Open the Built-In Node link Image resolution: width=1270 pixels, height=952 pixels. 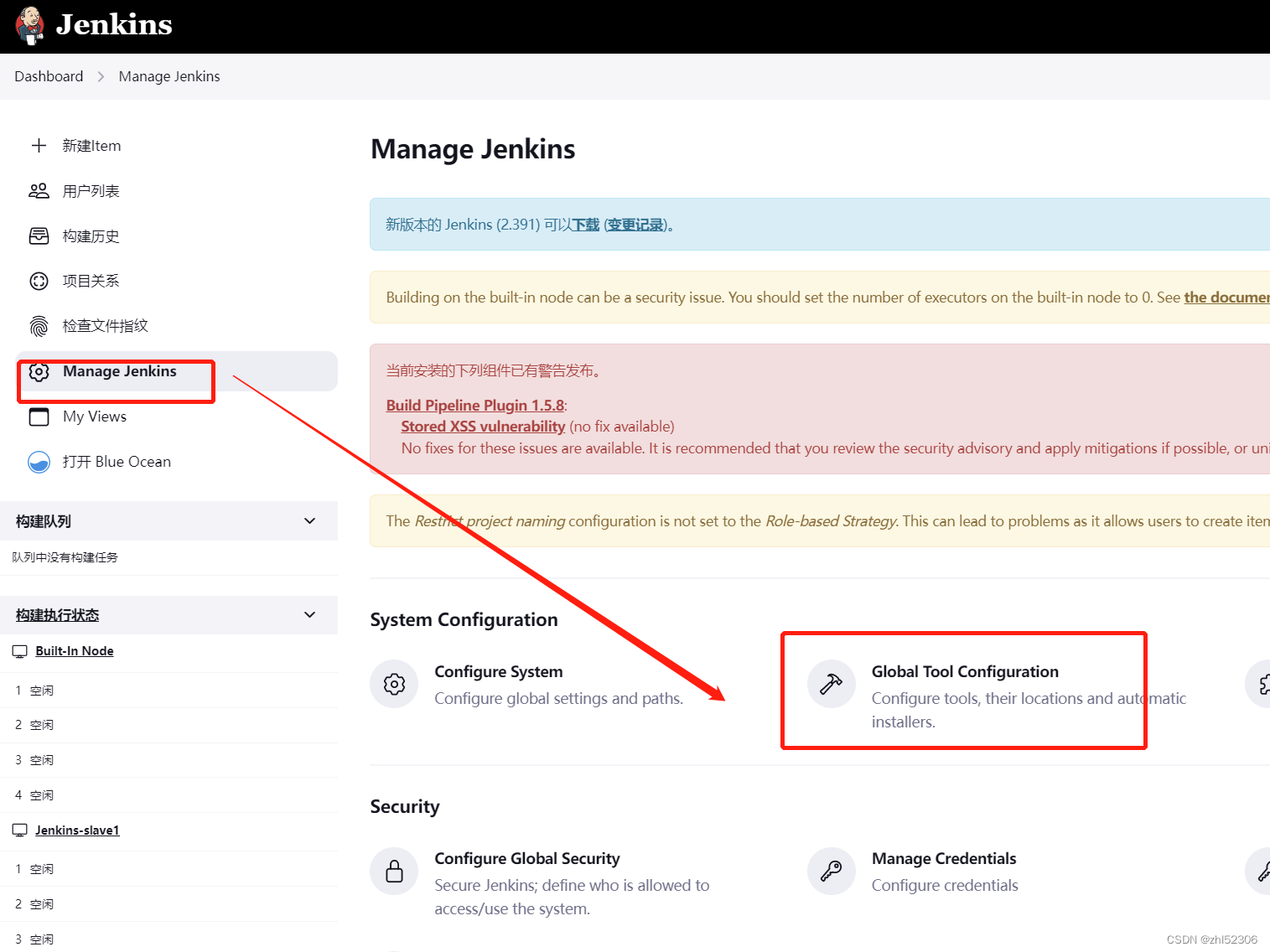point(75,651)
